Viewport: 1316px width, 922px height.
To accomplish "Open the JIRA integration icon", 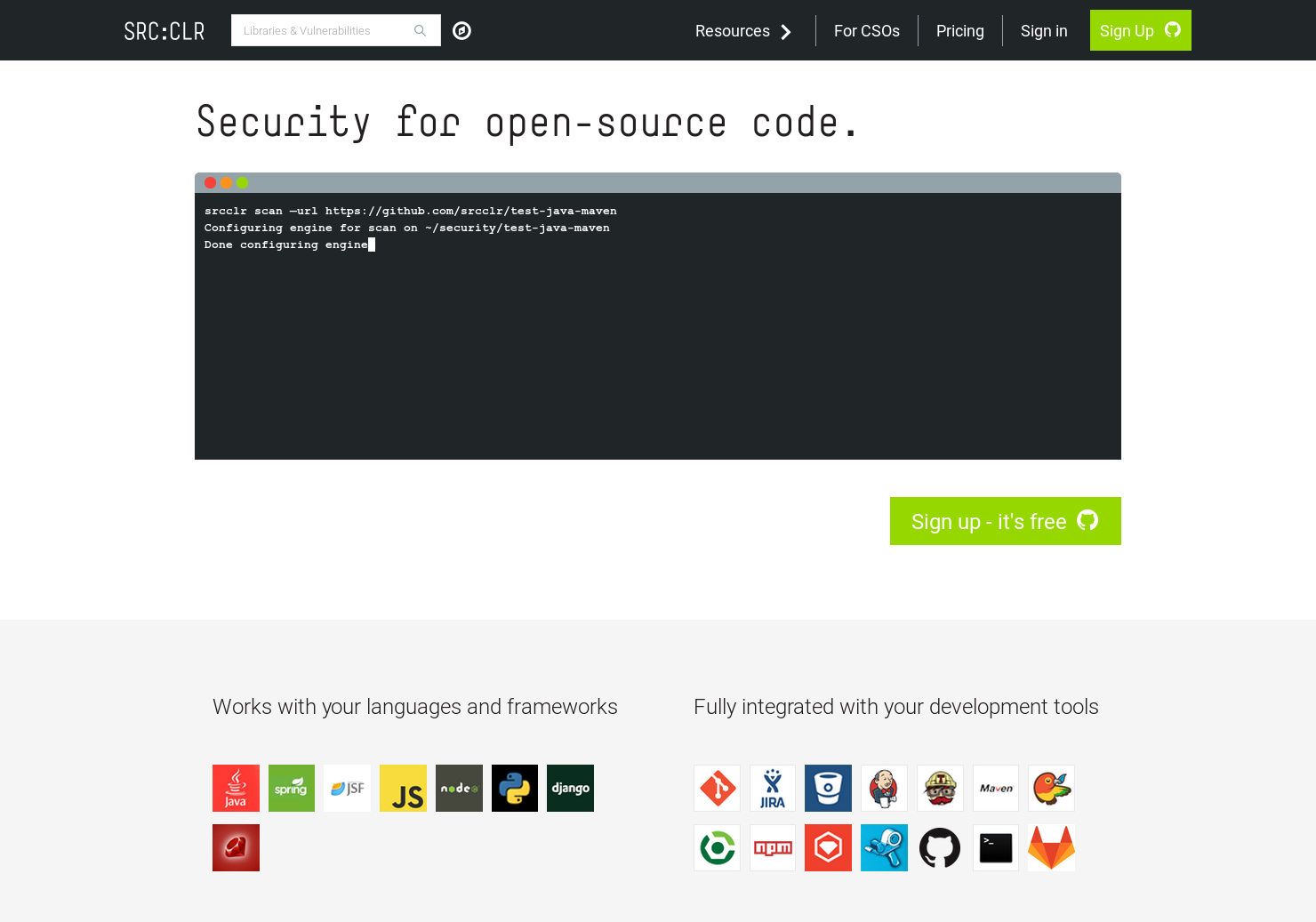I will pyautogui.click(x=773, y=788).
